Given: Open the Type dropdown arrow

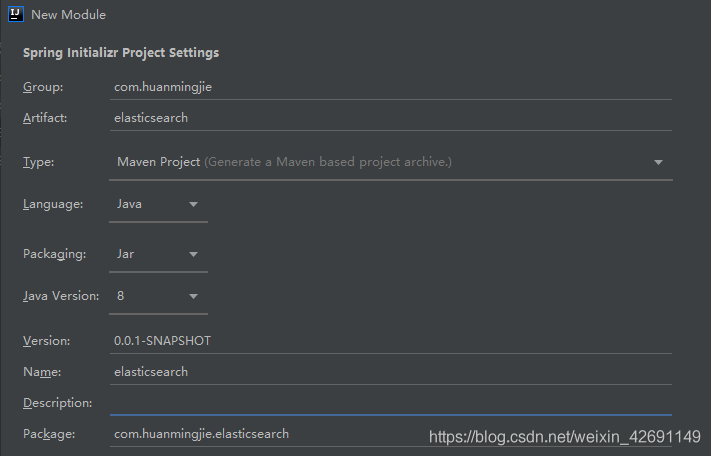Looking at the screenshot, I should tap(658, 162).
